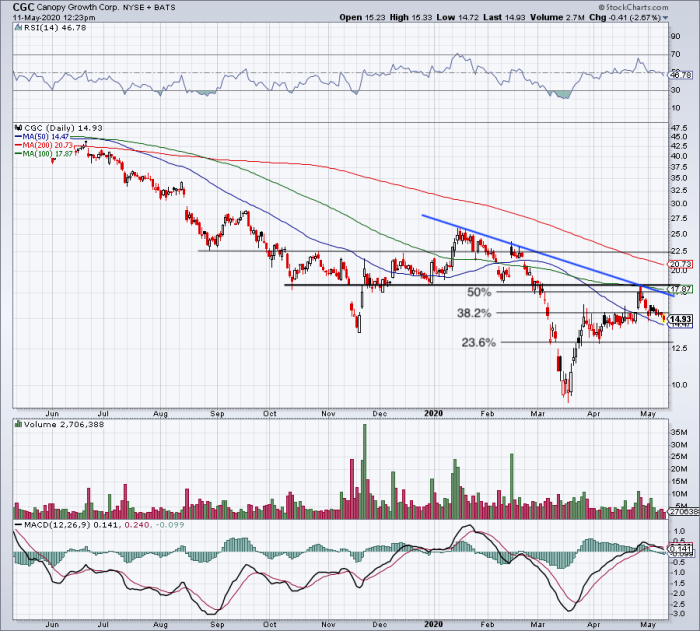Click the StockCharts.com watermark link
Screen dimensions: 700x631
point(633,7)
